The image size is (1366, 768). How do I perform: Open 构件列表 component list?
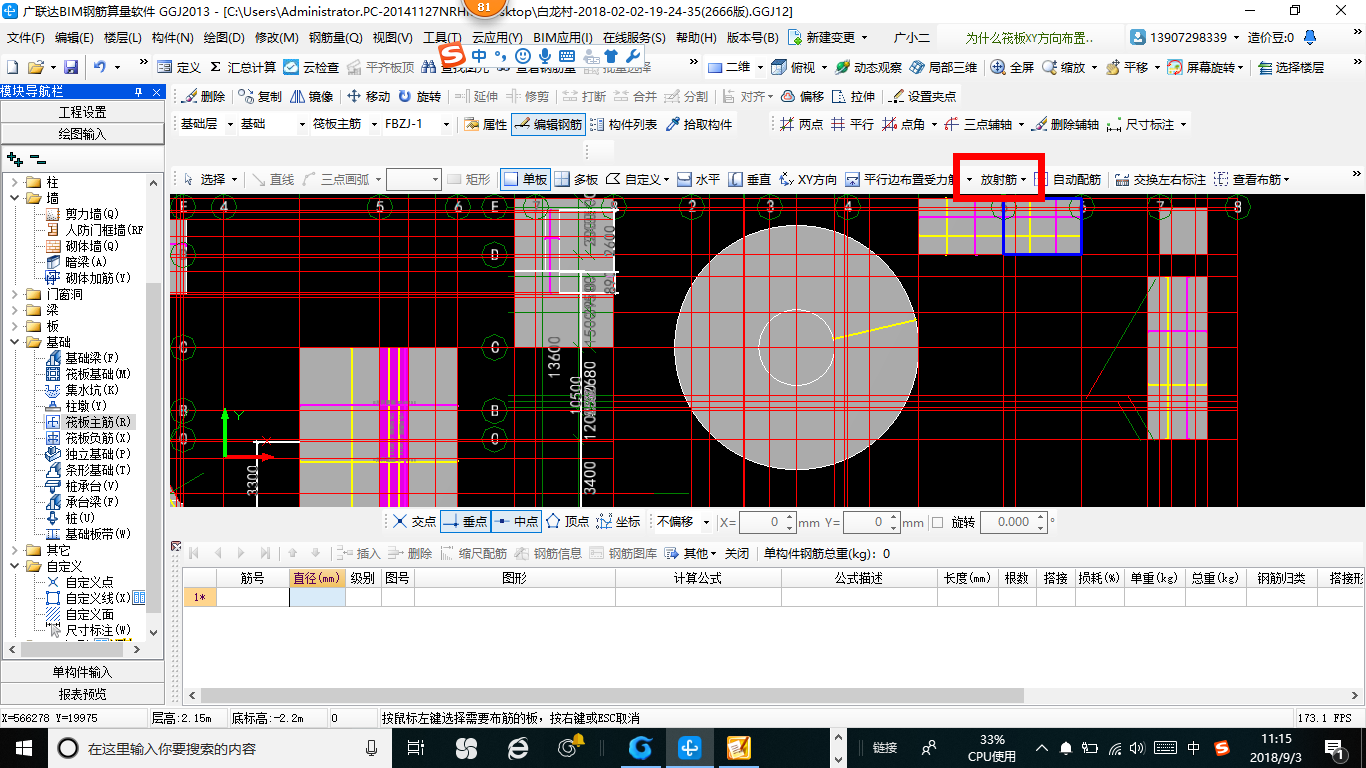click(x=624, y=125)
